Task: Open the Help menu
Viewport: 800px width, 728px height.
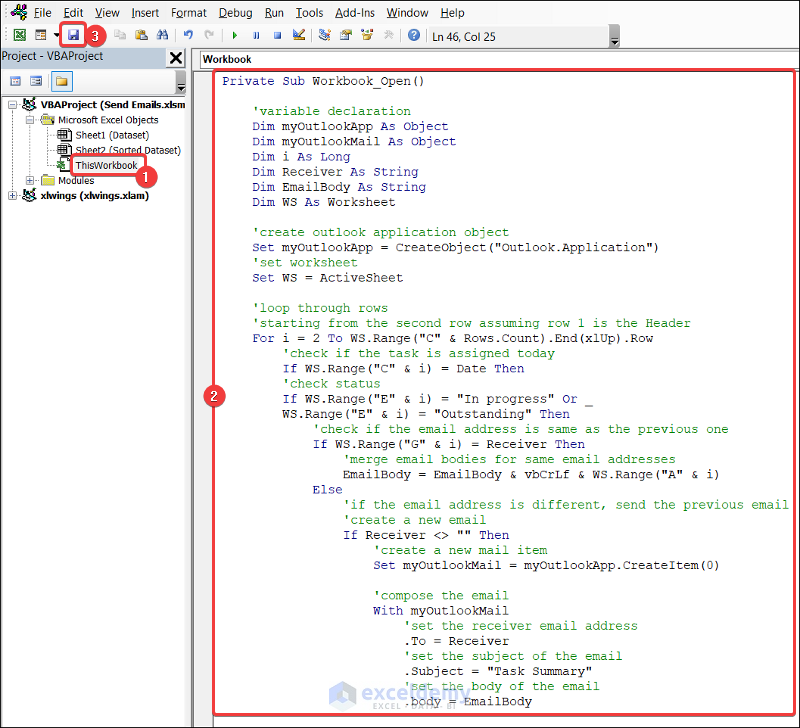Action: click(452, 13)
